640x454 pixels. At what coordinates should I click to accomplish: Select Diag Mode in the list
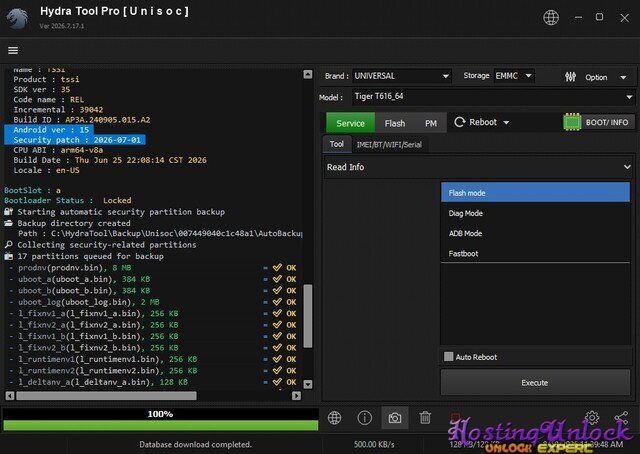pyautogui.click(x=535, y=213)
